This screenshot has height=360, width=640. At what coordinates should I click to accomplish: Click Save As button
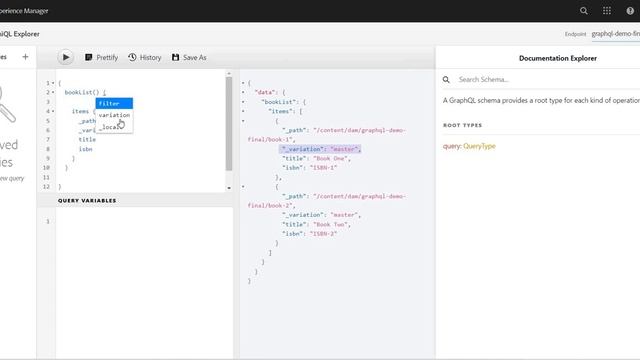[189, 58]
